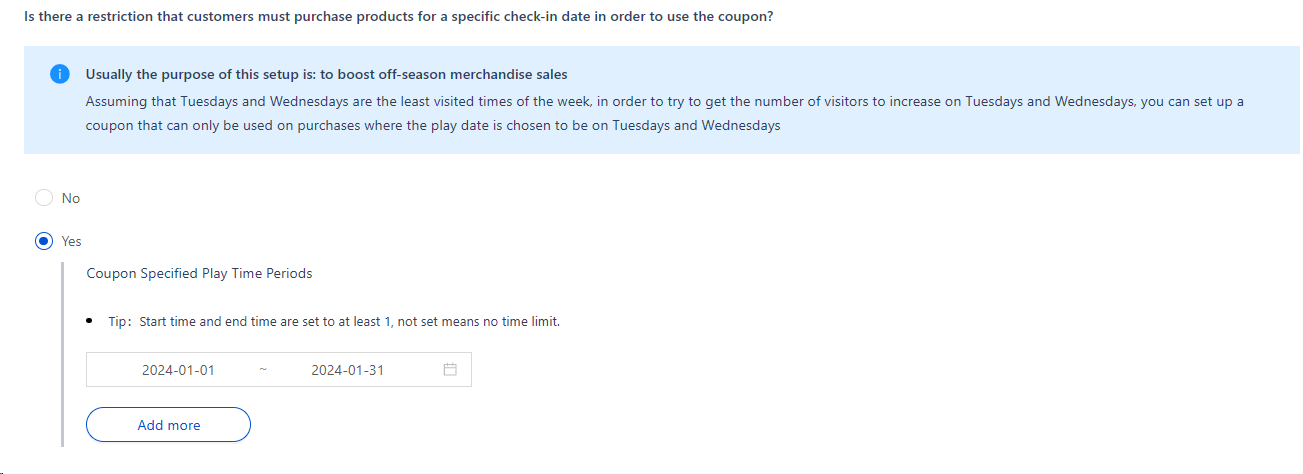Click the grey vertical bar beside Yes section
Image resolution: width=1303 pixels, height=474 pixels.
click(x=63, y=350)
